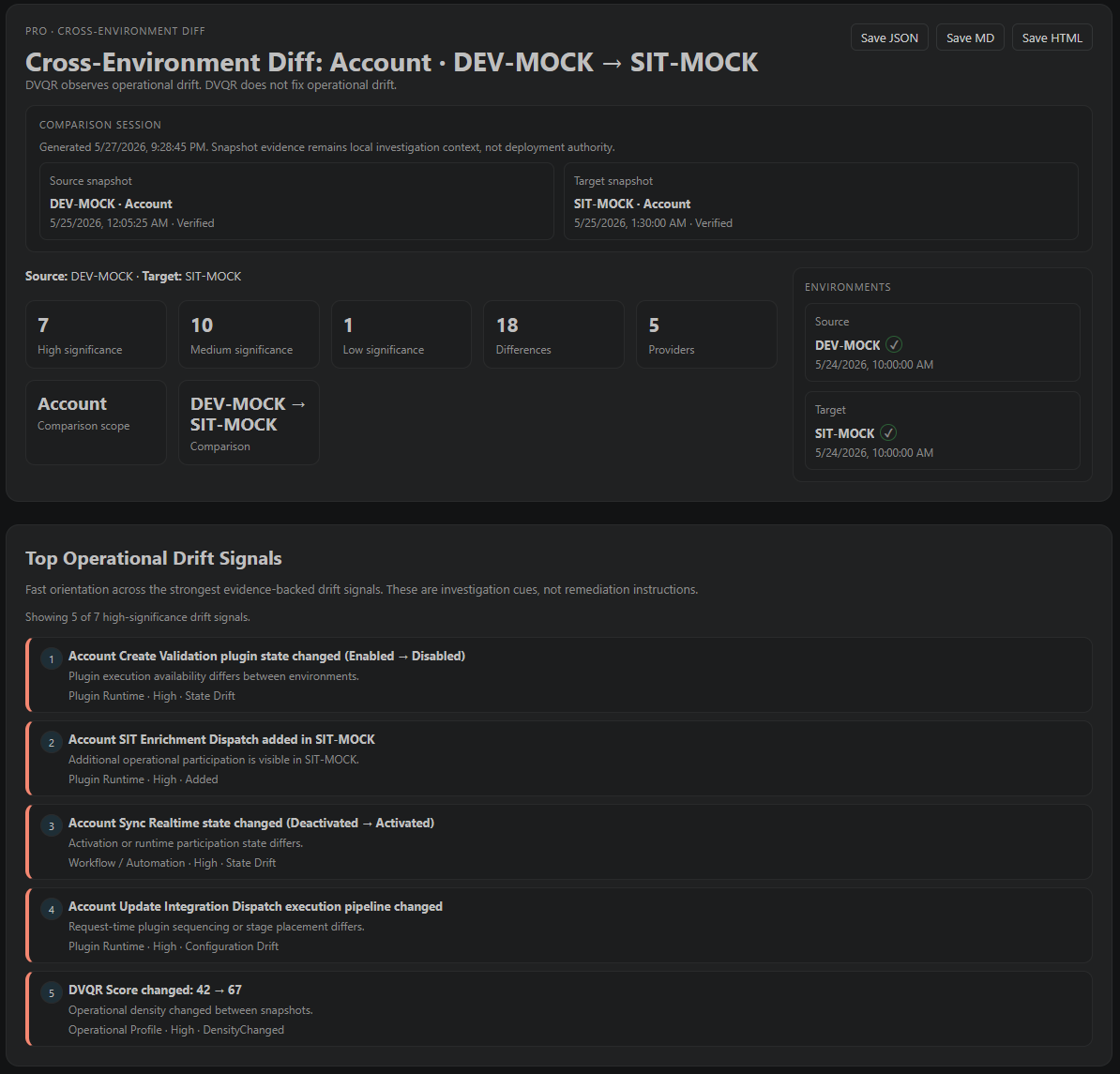Click 'Generated 5/27/2026, 9:28:45 PM' session note
The image size is (1120, 1074).
[x=326, y=147]
